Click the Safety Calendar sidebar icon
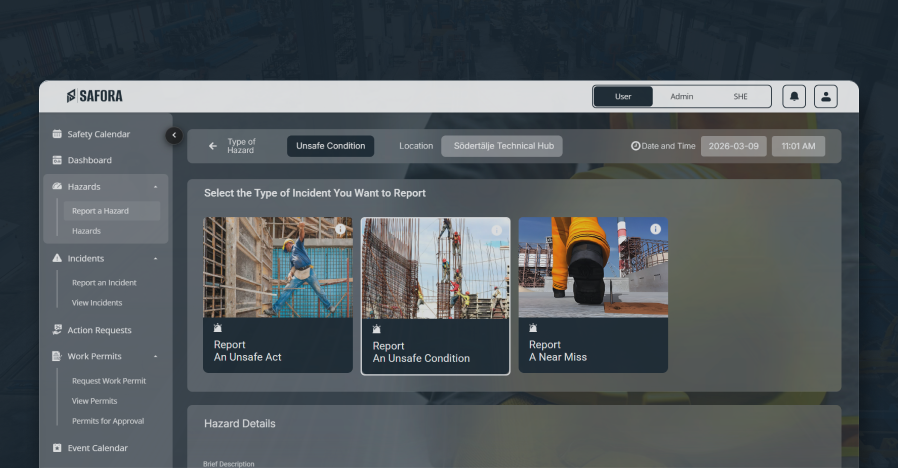 pos(57,134)
